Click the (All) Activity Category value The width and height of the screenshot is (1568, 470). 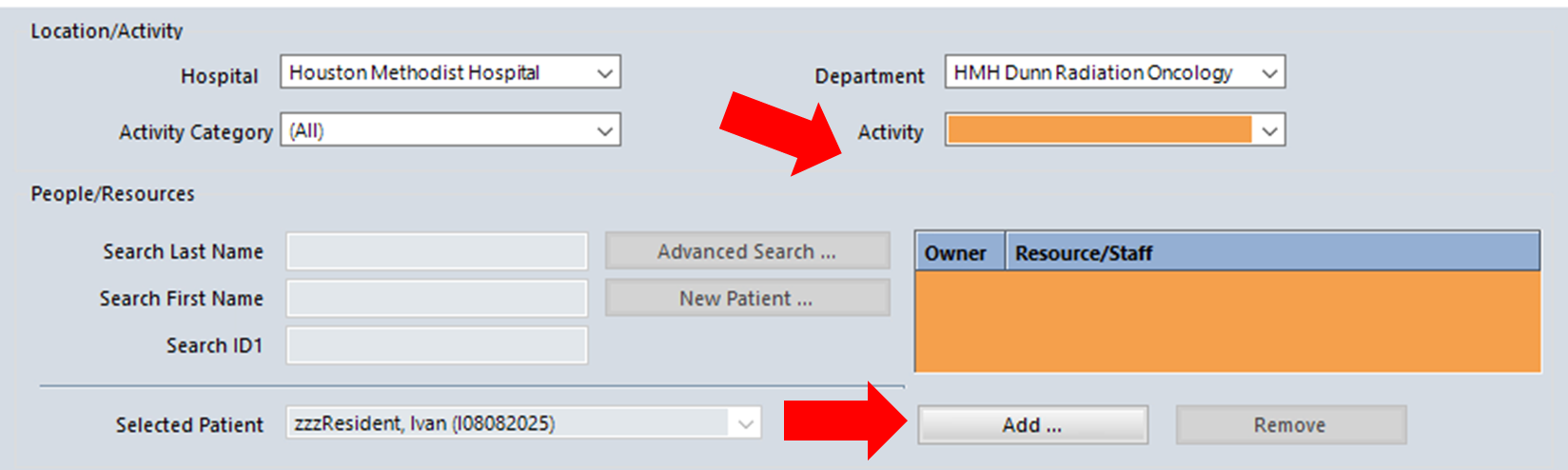[x=306, y=130]
